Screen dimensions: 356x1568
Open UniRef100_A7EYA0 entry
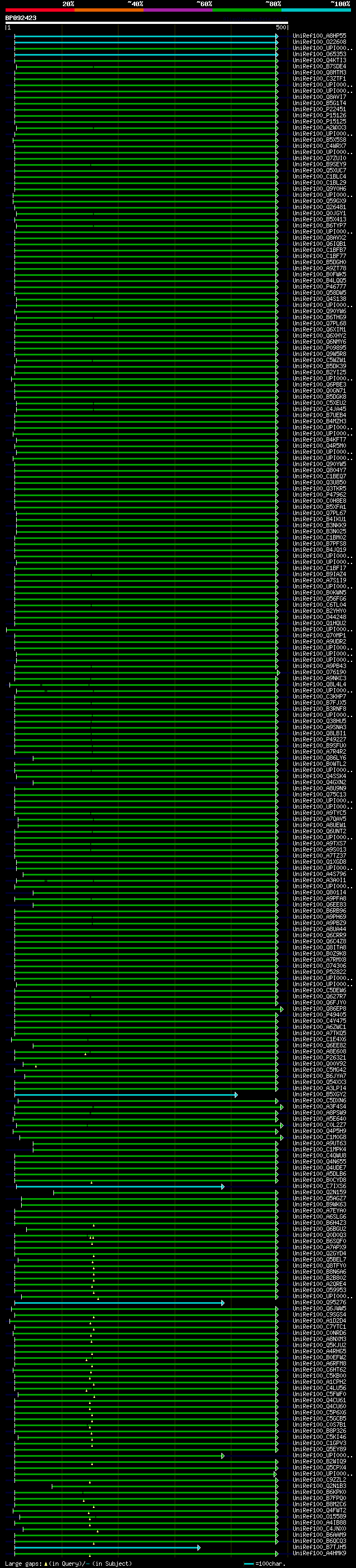(x=319, y=1211)
